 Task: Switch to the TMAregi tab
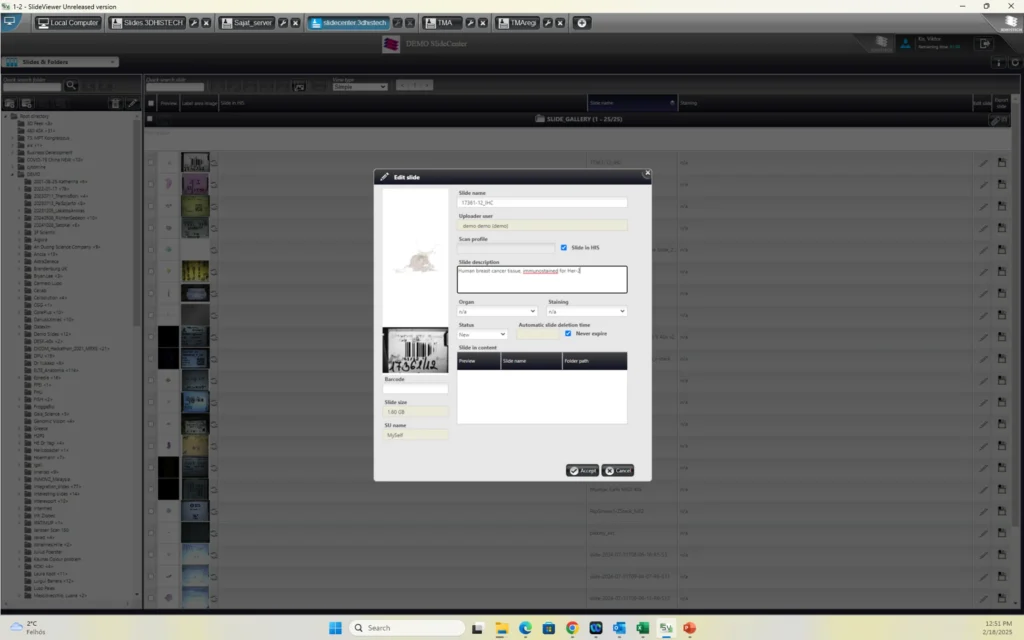518,23
